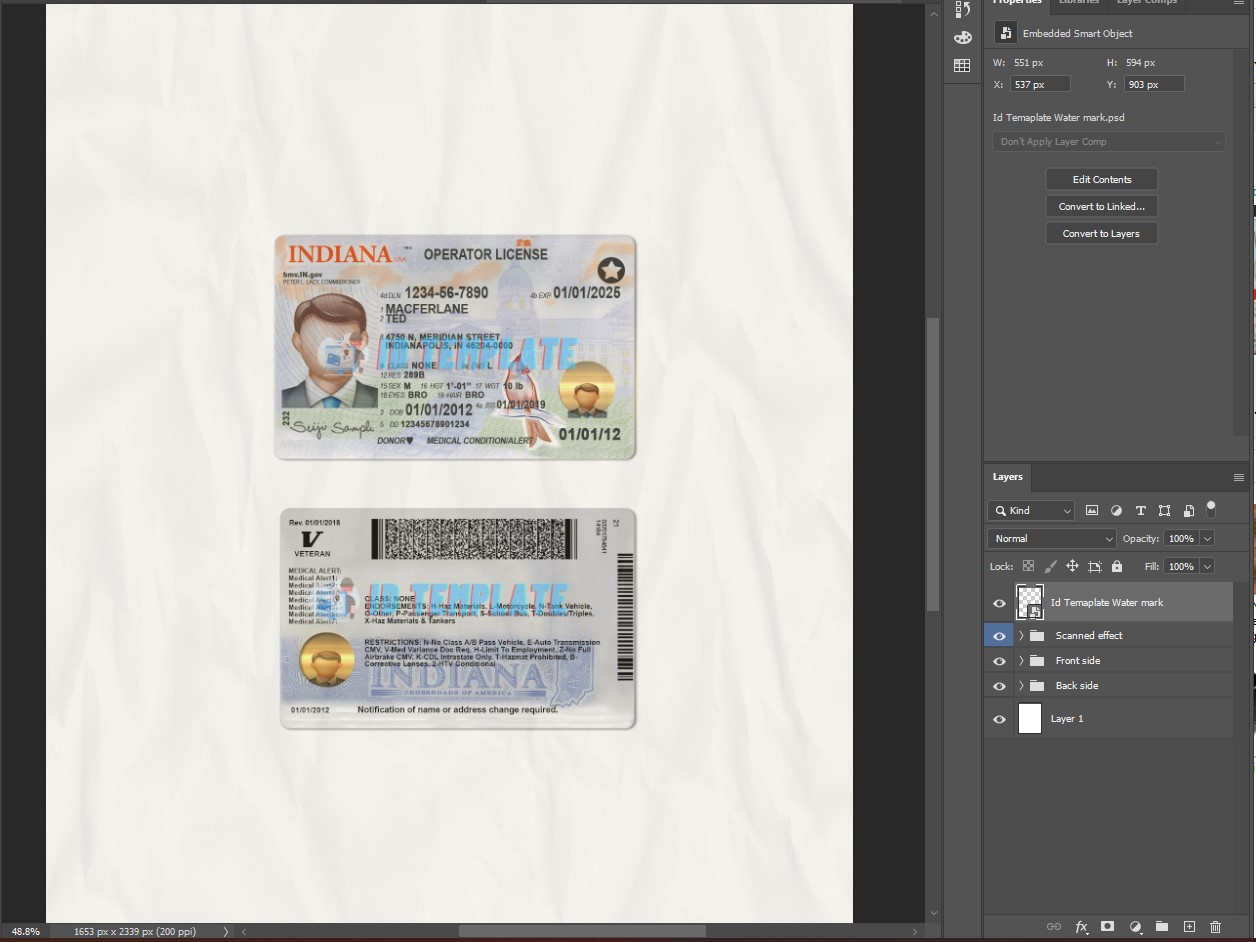
Task: Open the Opacity slider dropdown arrow
Action: click(1207, 538)
